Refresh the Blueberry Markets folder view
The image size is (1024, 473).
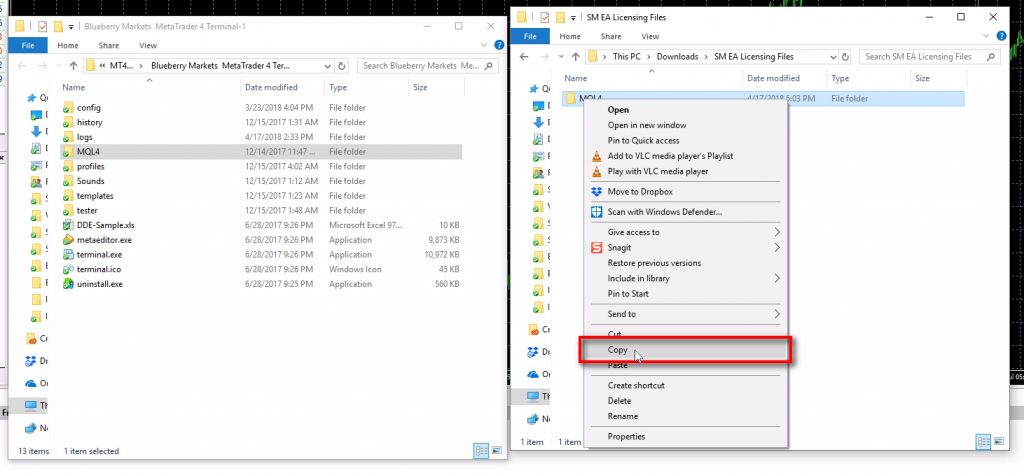[343, 66]
